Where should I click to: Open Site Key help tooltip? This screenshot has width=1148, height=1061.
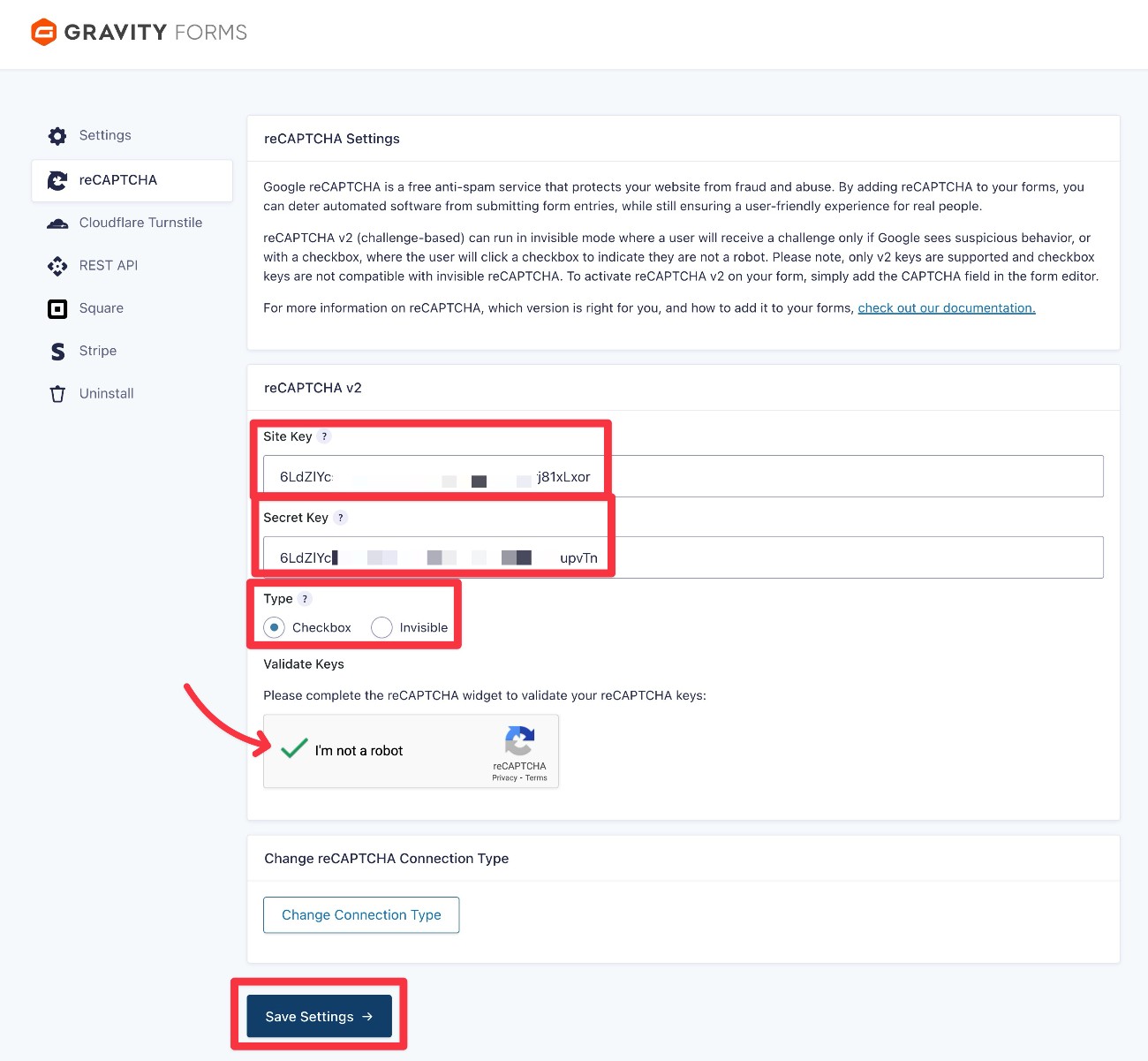click(324, 436)
